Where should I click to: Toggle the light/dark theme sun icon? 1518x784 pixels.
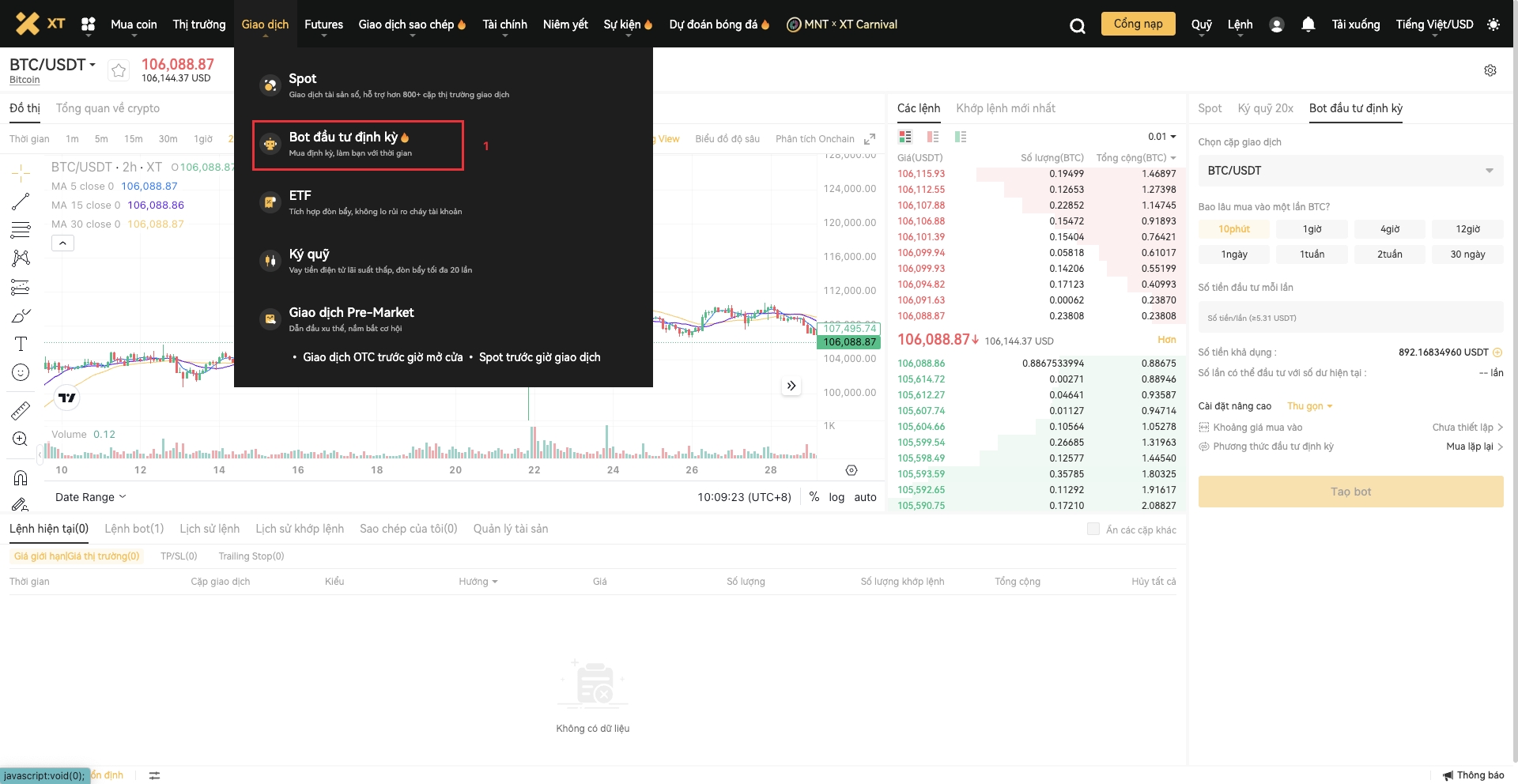point(1493,24)
